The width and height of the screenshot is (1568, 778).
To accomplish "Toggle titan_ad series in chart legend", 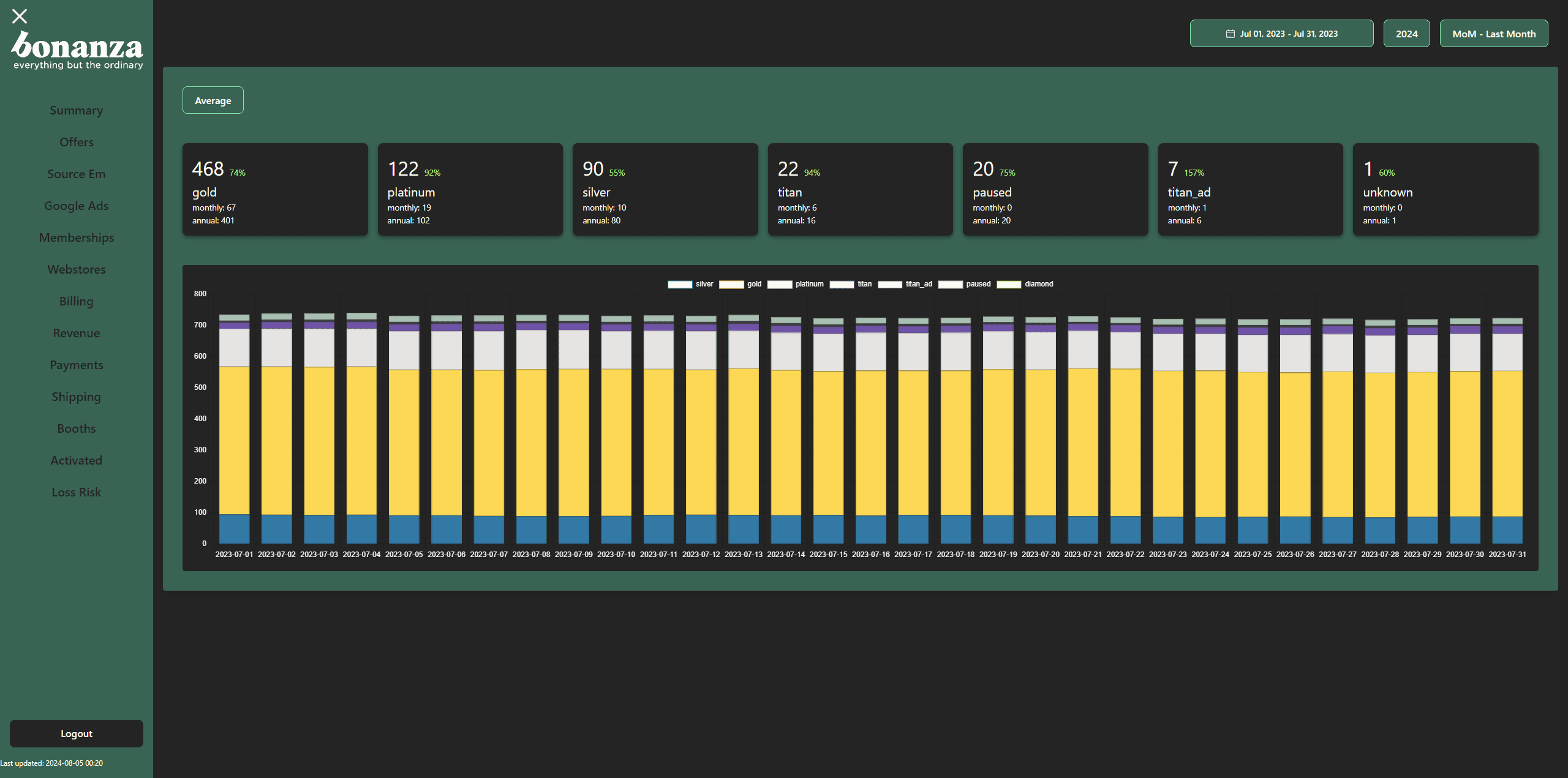I will [905, 284].
